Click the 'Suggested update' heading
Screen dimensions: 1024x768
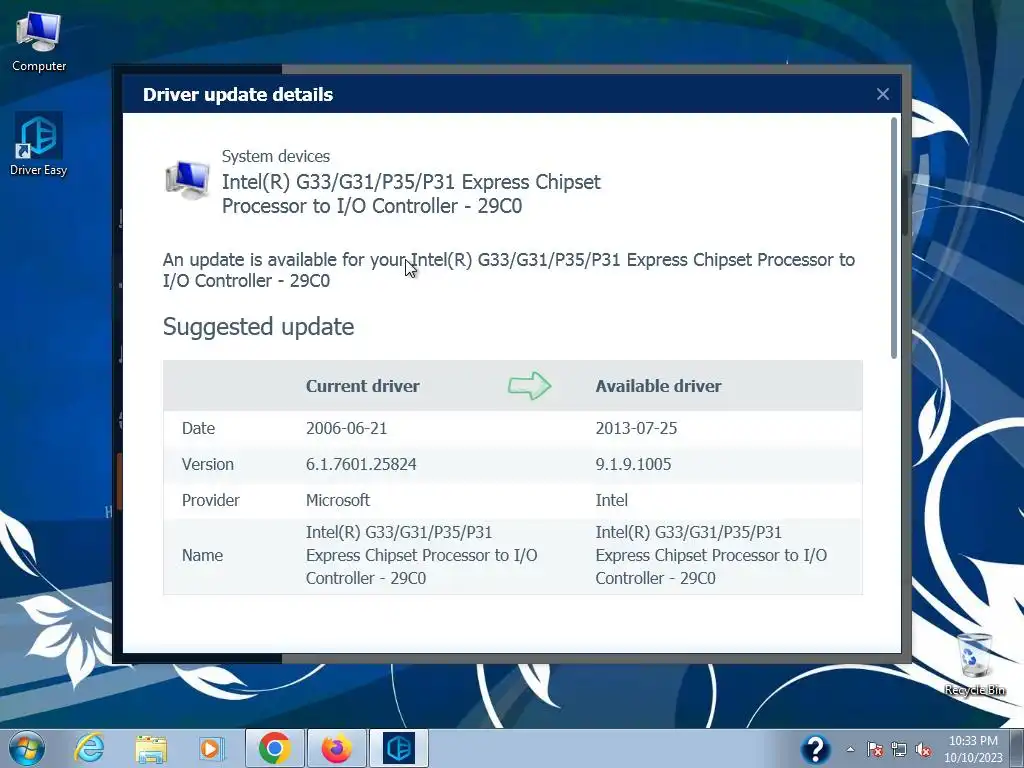pyautogui.click(x=259, y=327)
